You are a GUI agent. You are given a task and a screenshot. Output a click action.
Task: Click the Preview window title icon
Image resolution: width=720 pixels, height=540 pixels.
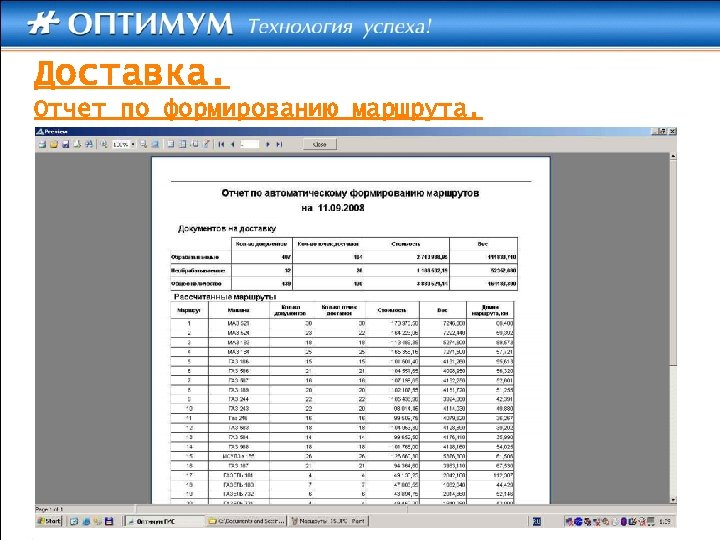[40, 131]
